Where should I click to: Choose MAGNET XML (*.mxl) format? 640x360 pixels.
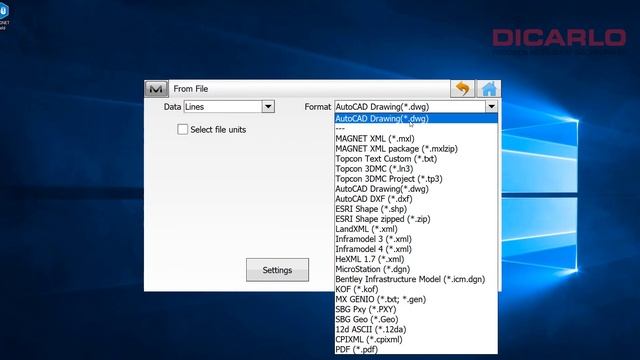coord(416,139)
